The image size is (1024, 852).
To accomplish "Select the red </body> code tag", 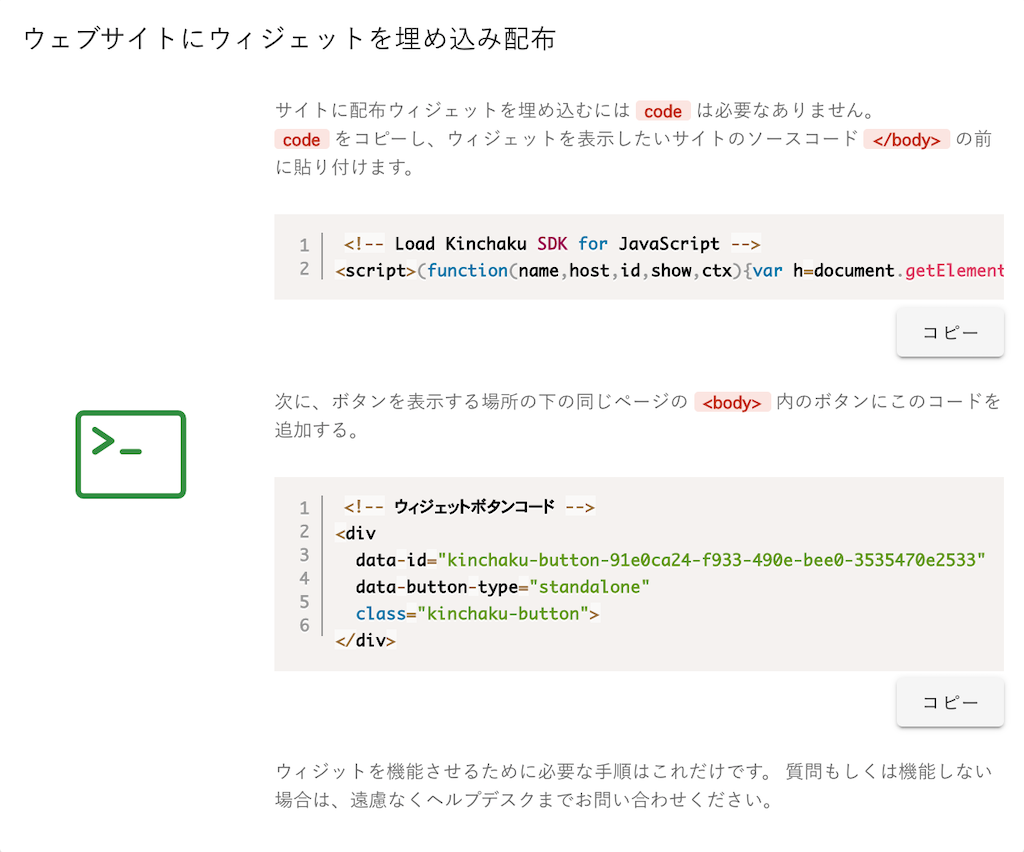I will pos(906,140).
